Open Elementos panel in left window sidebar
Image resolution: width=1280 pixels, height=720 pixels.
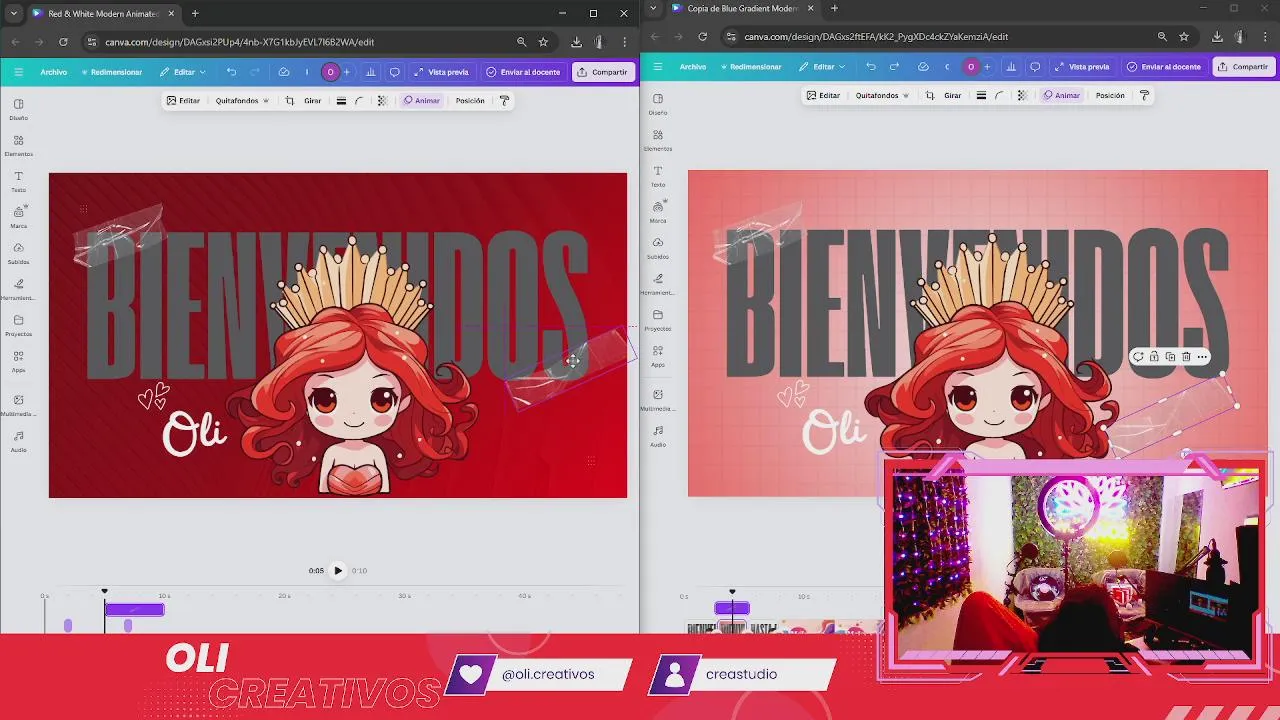click(x=18, y=145)
